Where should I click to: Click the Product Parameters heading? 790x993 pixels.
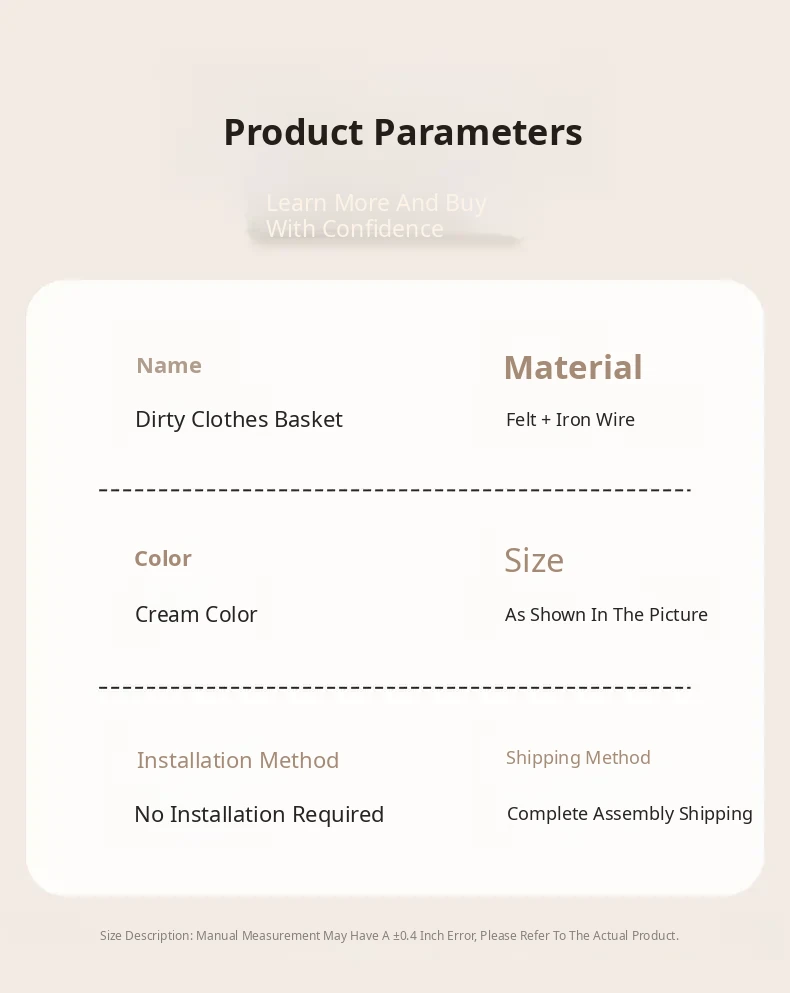[x=402, y=132]
